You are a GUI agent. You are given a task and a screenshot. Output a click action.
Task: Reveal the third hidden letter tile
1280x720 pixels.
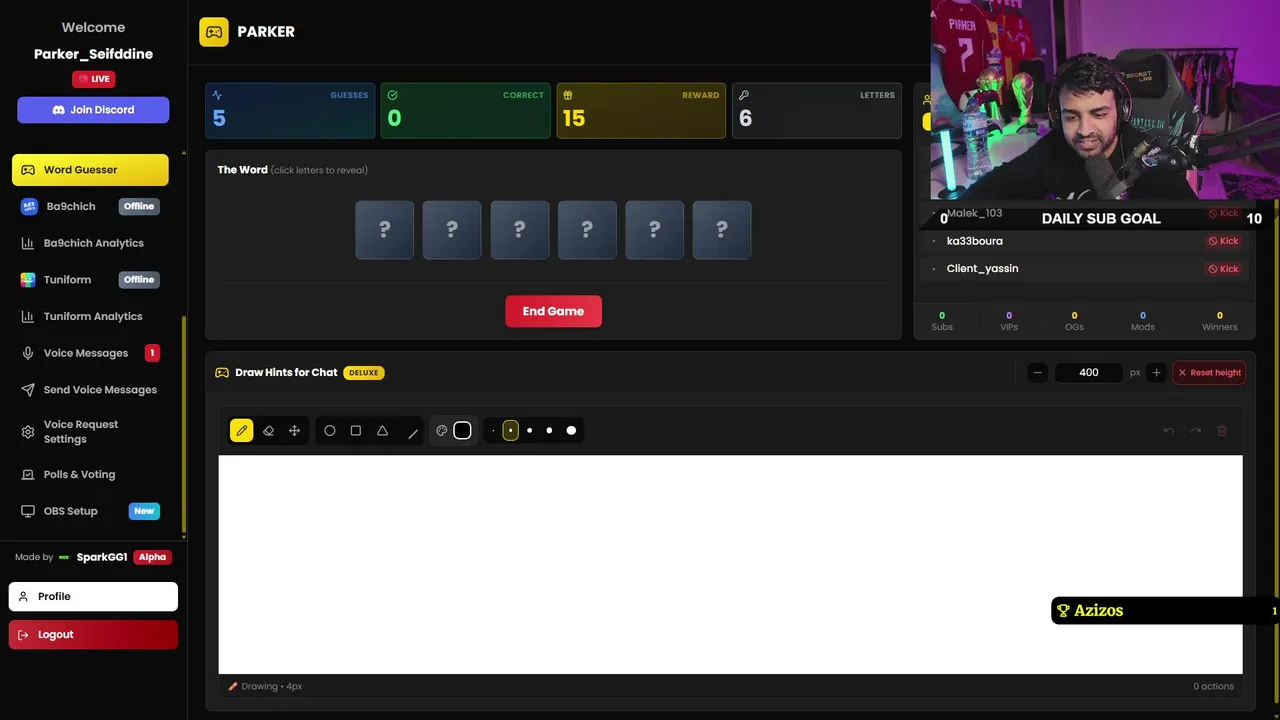(x=519, y=230)
